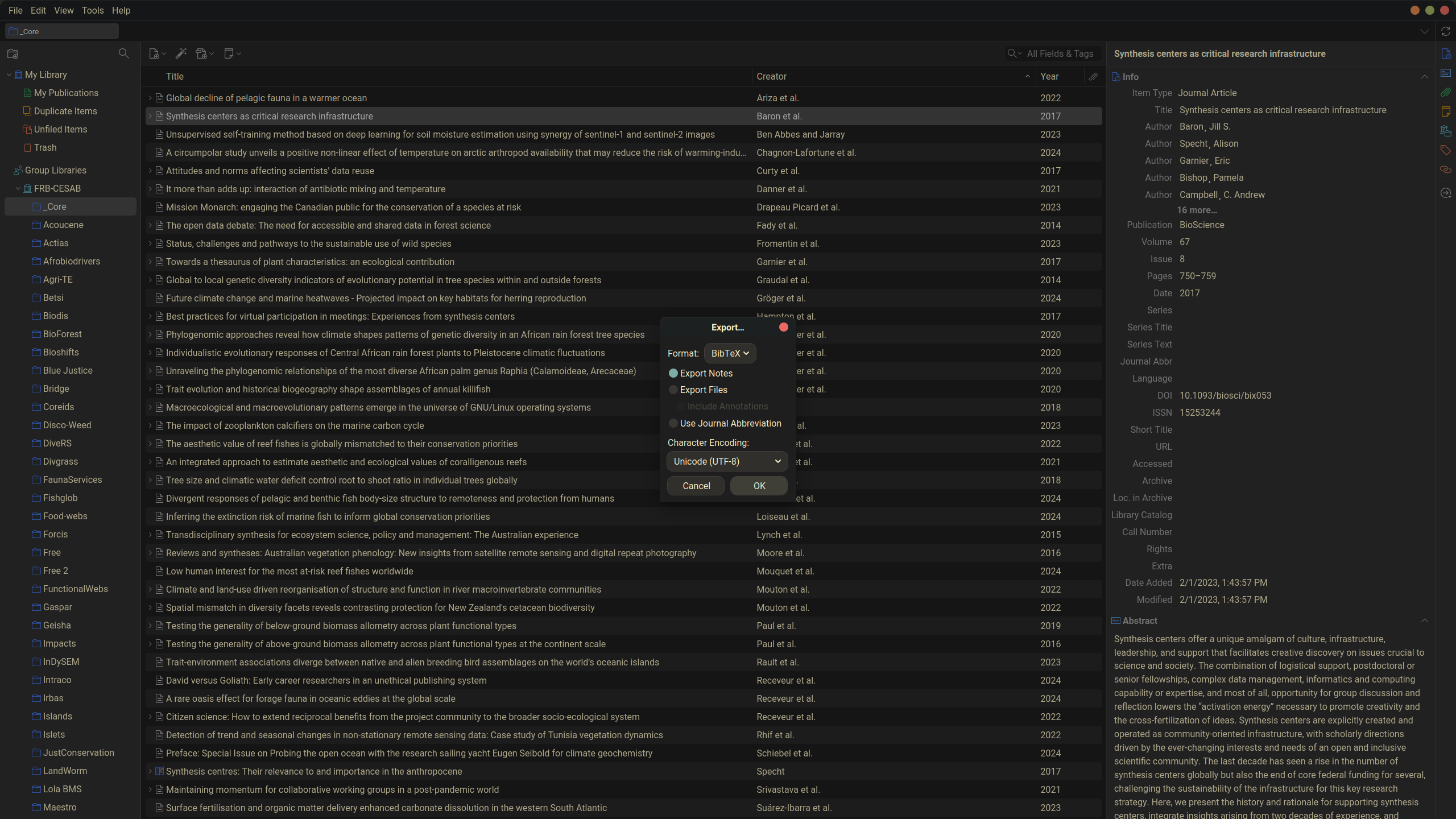Click the collection search magnifier icon

pos(123,53)
